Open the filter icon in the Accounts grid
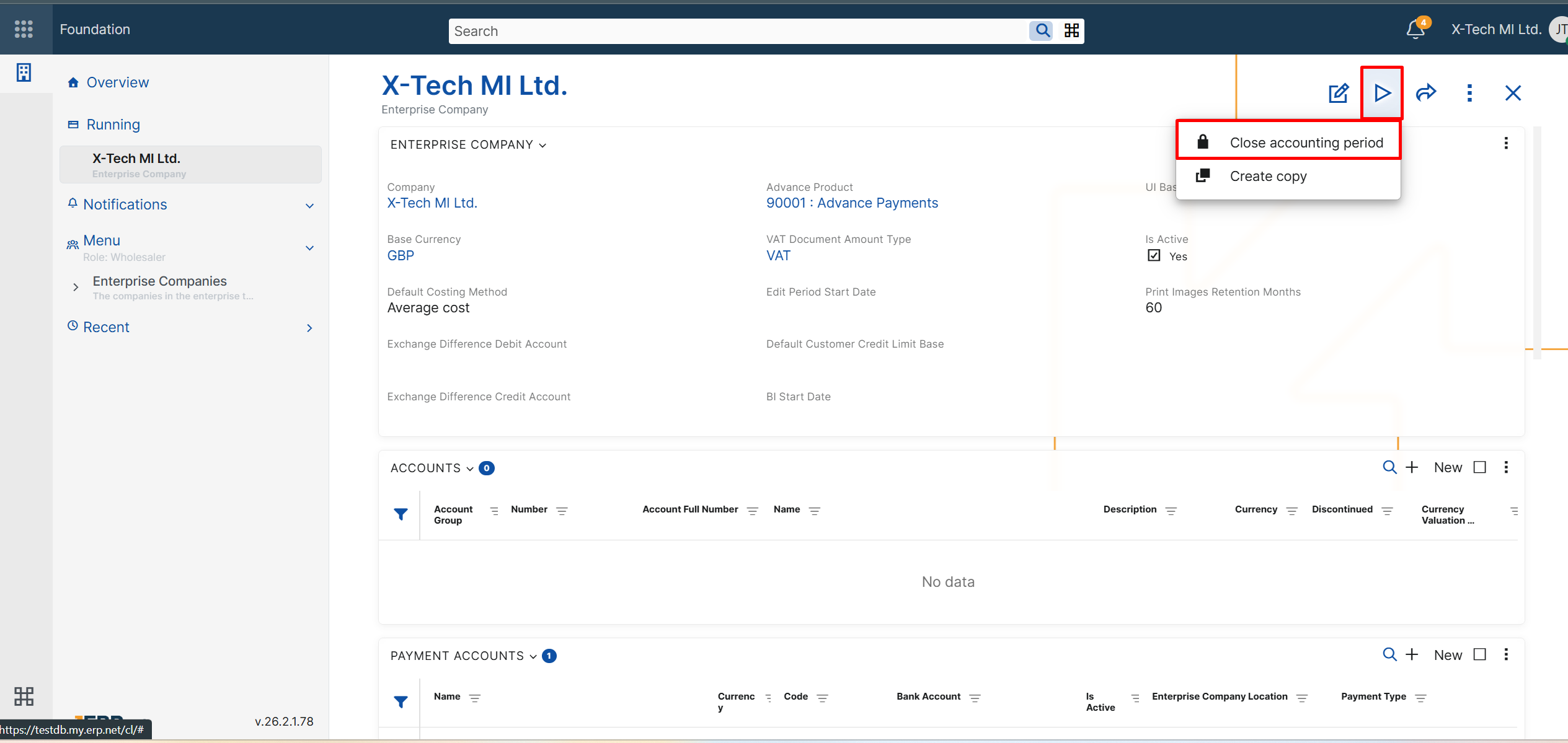The width and height of the screenshot is (1568, 743). pyautogui.click(x=401, y=514)
